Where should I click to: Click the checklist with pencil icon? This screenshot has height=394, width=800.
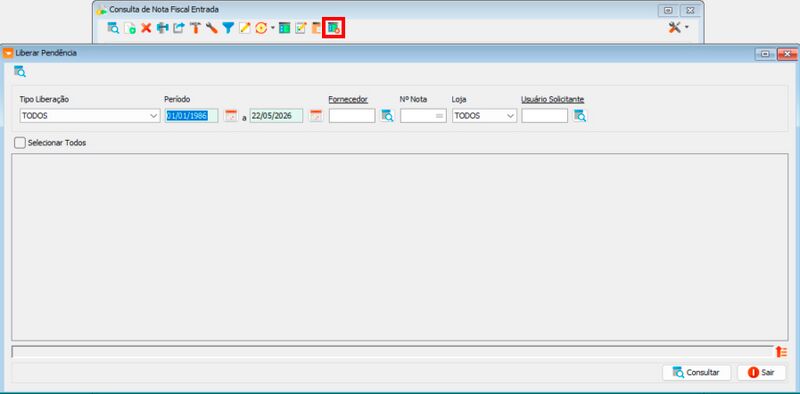pos(301,28)
